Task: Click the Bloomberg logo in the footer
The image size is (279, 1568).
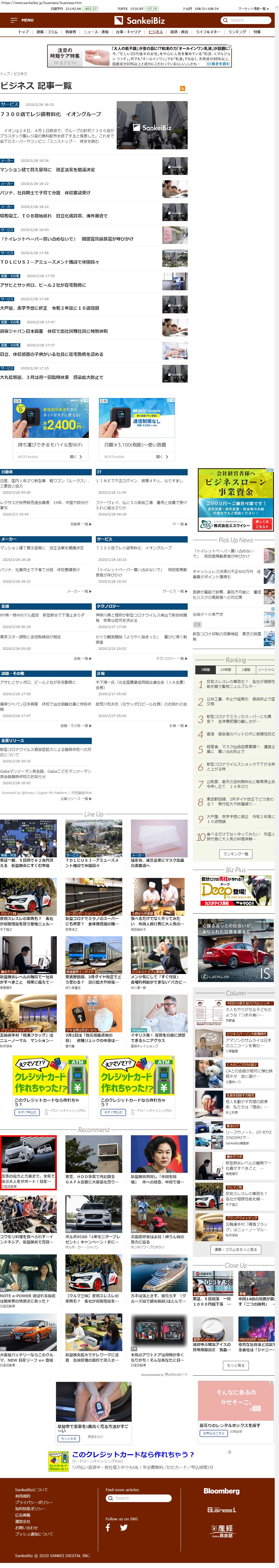Action: pos(221,1491)
